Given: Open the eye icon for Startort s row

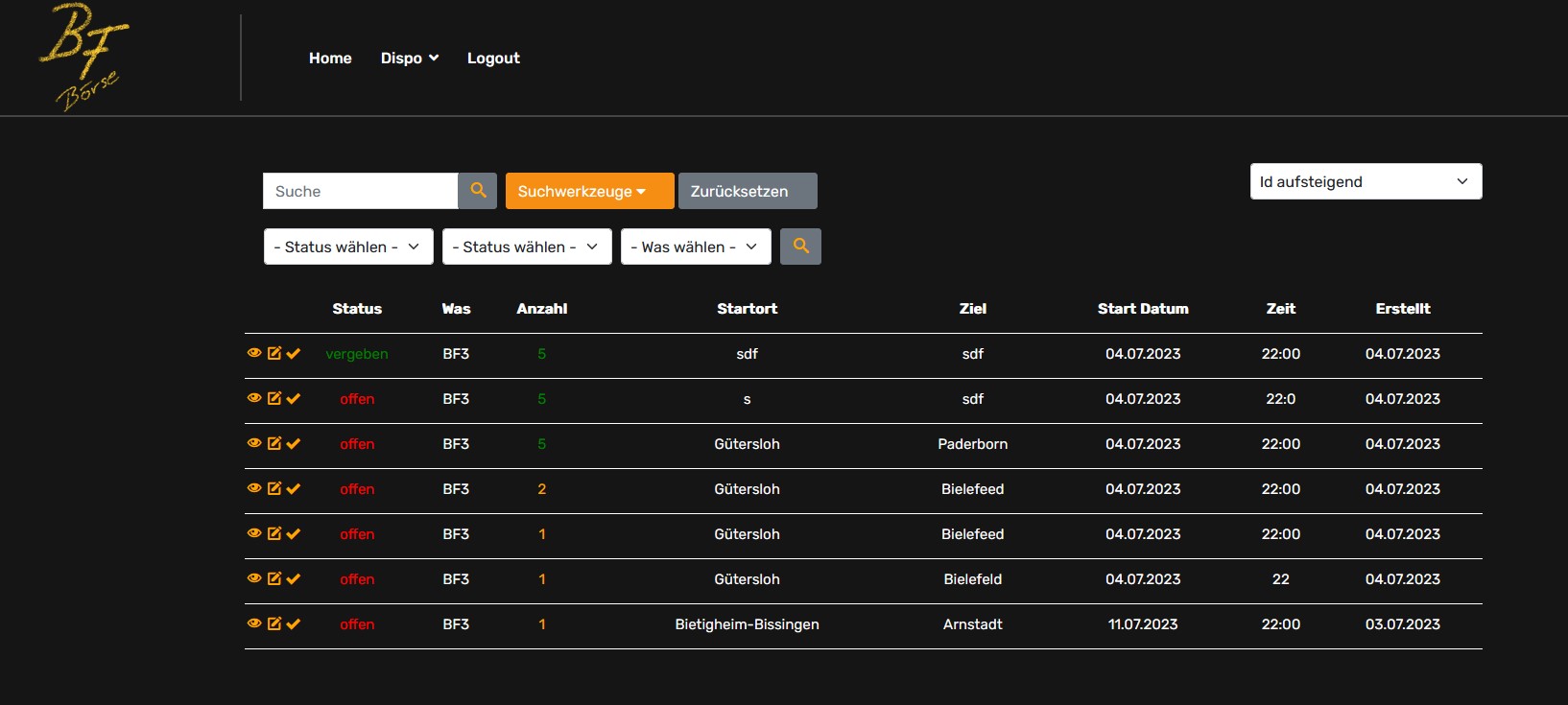Looking at the screenshot, I should (254, 398).
